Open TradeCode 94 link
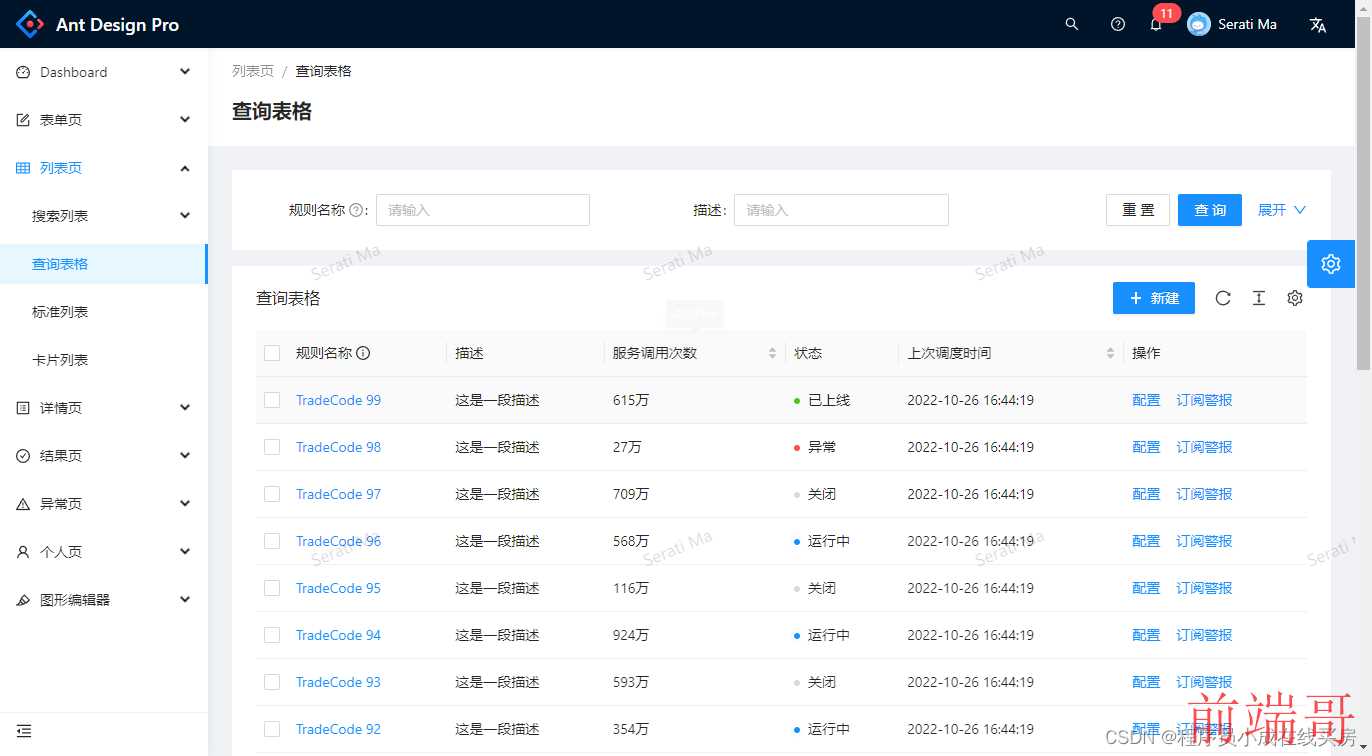The image size is (1372, 756). pos(338,635)
